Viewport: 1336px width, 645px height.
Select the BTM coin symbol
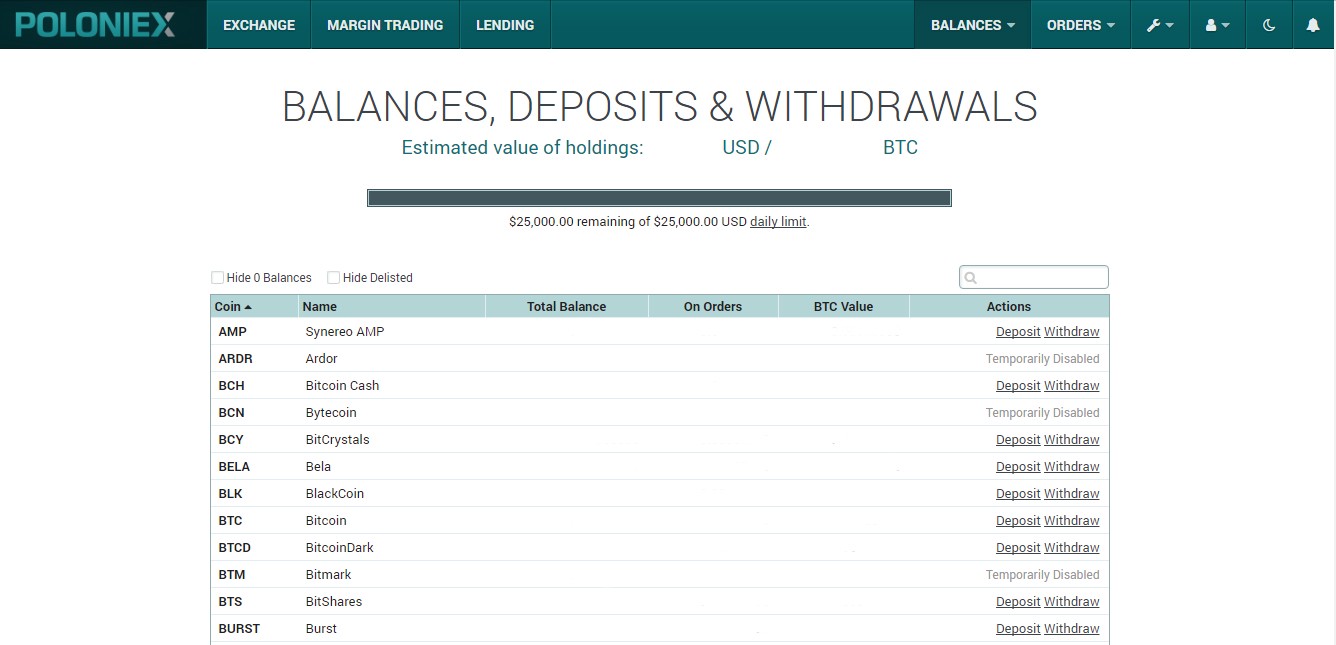coord(232,575)
